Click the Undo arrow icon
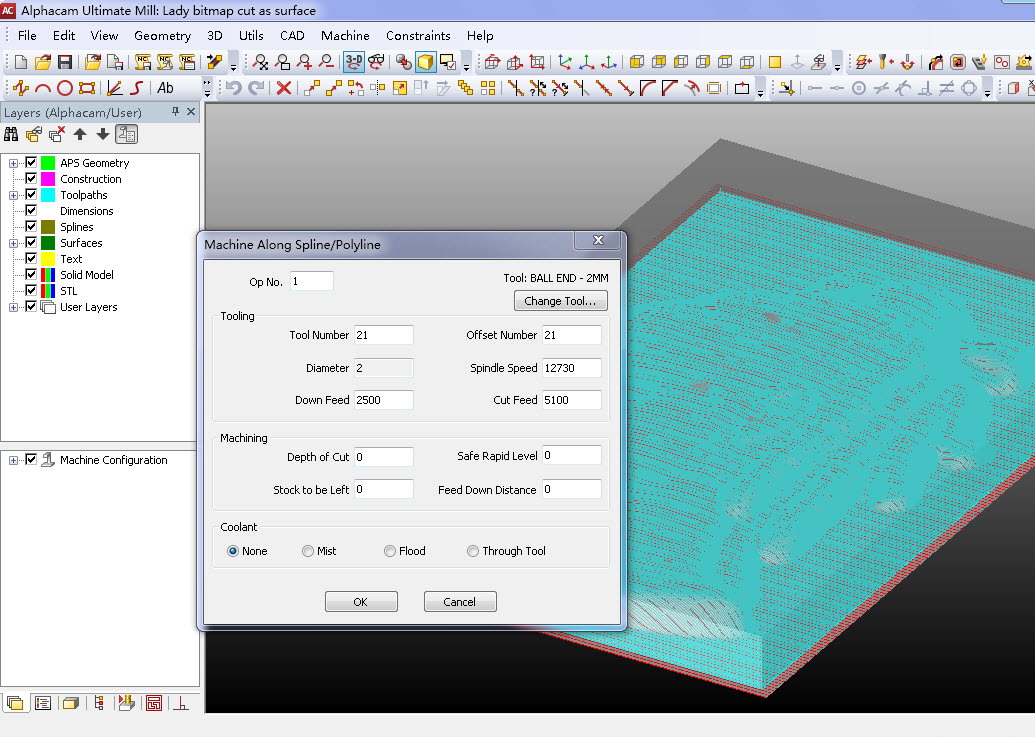1035x737 pixels. pyautogui.click(x=234, y=88)
